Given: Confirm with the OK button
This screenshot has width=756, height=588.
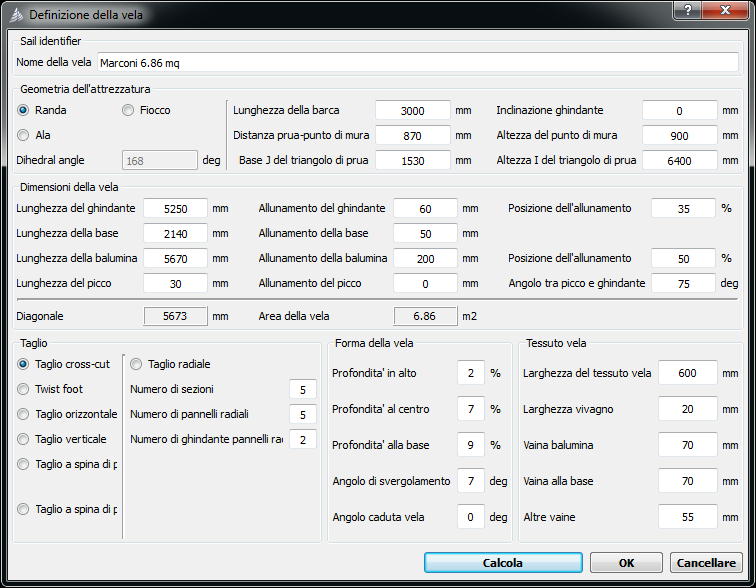Looking at the screenshot, I should click(x=626, y=562).
